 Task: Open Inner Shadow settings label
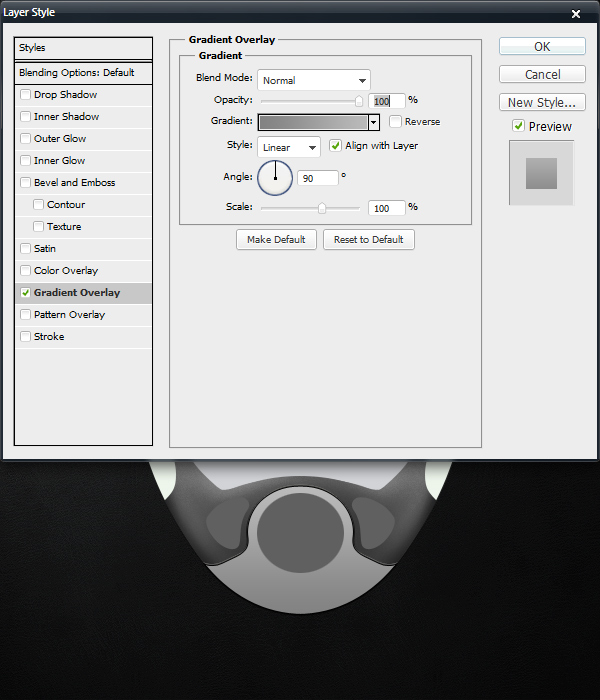pyautogui.click(x=67, y=117)
